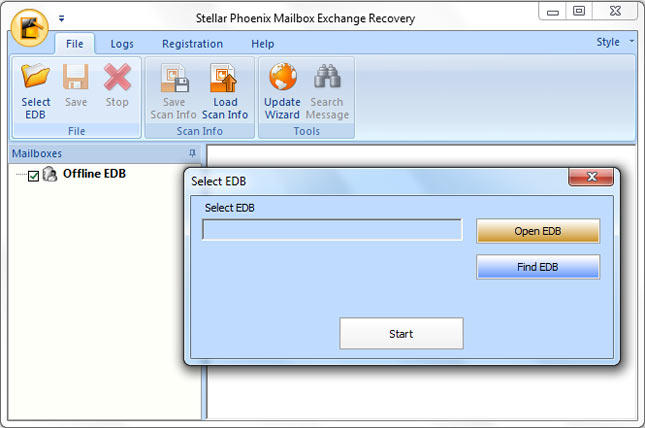
Task: Click the Open EDB button
Action: [538, 231]
